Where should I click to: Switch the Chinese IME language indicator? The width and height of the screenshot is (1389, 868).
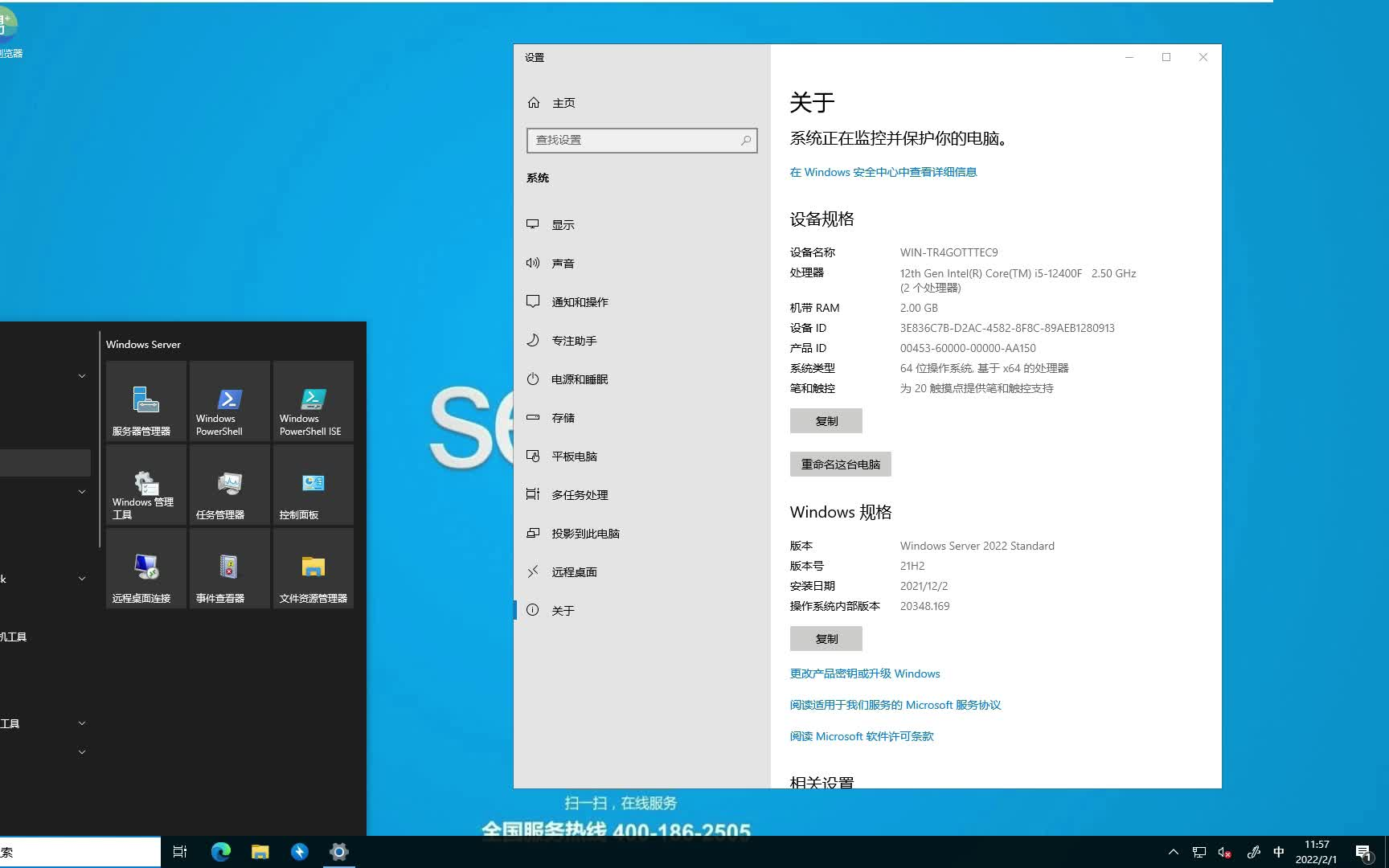[x=1279, y=852]
